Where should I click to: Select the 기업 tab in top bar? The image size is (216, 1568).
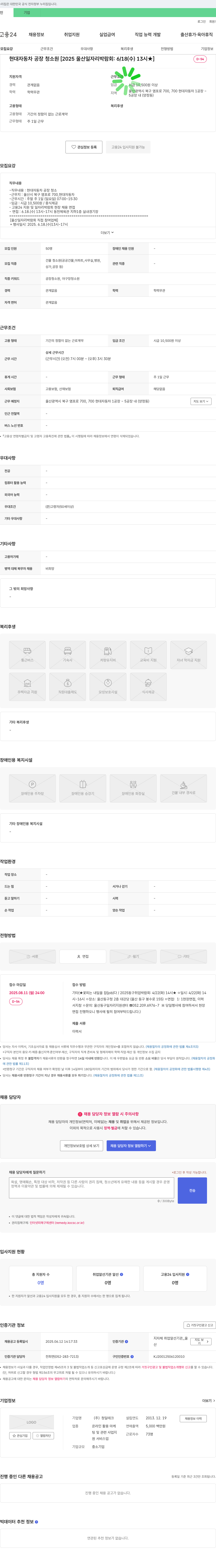coord(26,12)
